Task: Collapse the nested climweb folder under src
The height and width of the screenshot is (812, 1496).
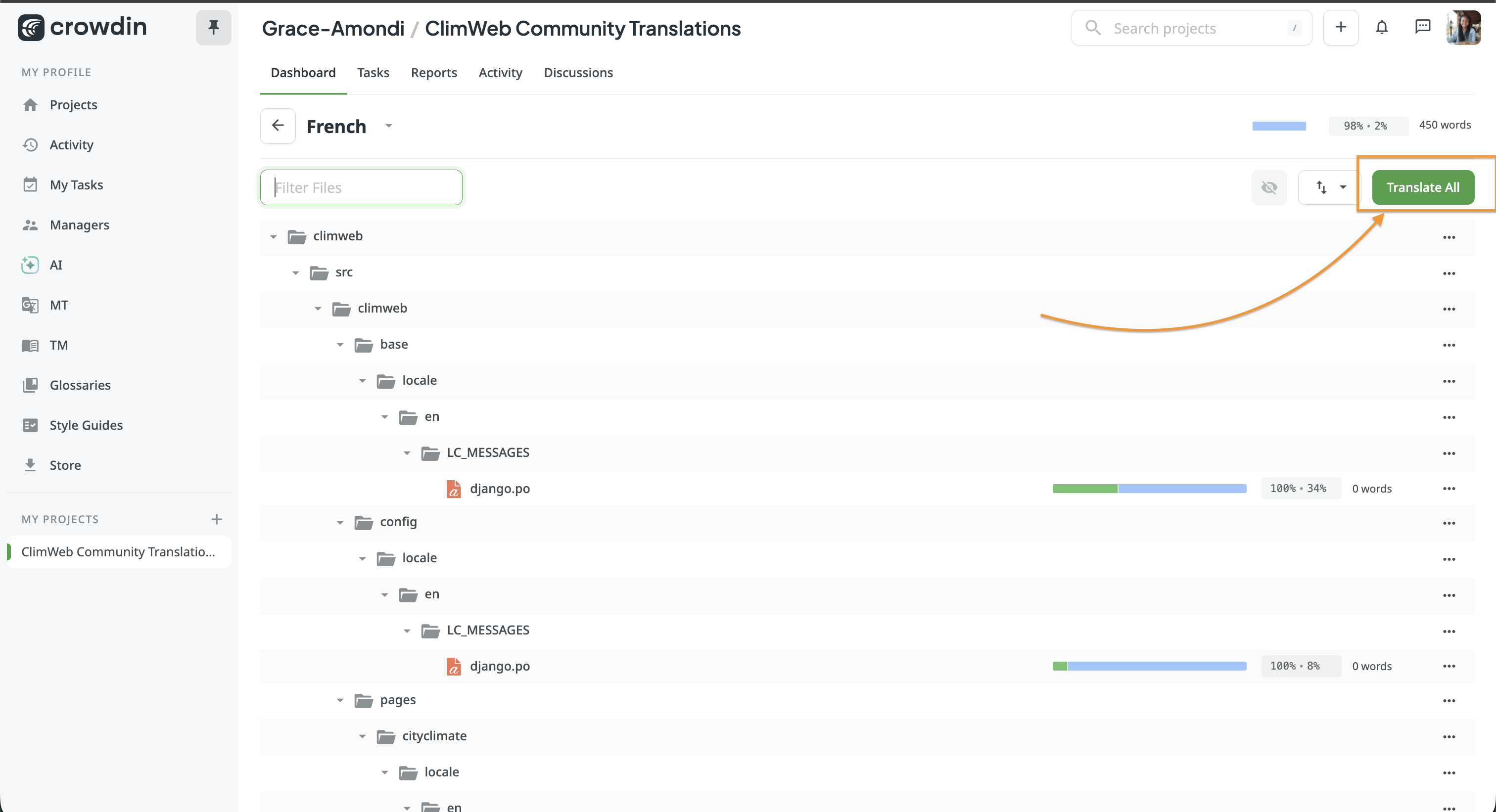Action: pos(318,309)
